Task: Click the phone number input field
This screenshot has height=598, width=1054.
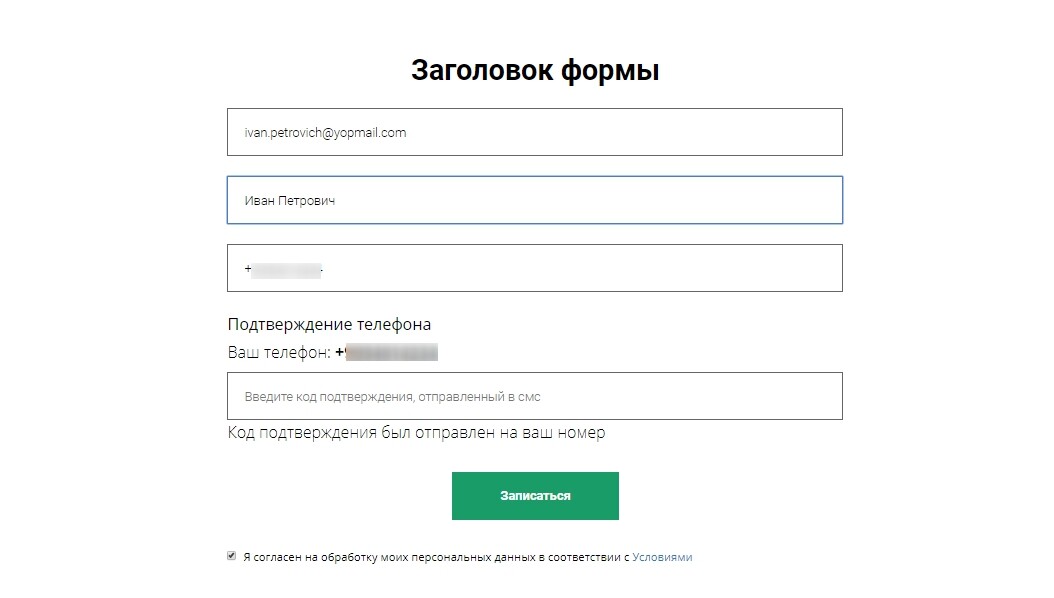Action: (534, 268)
